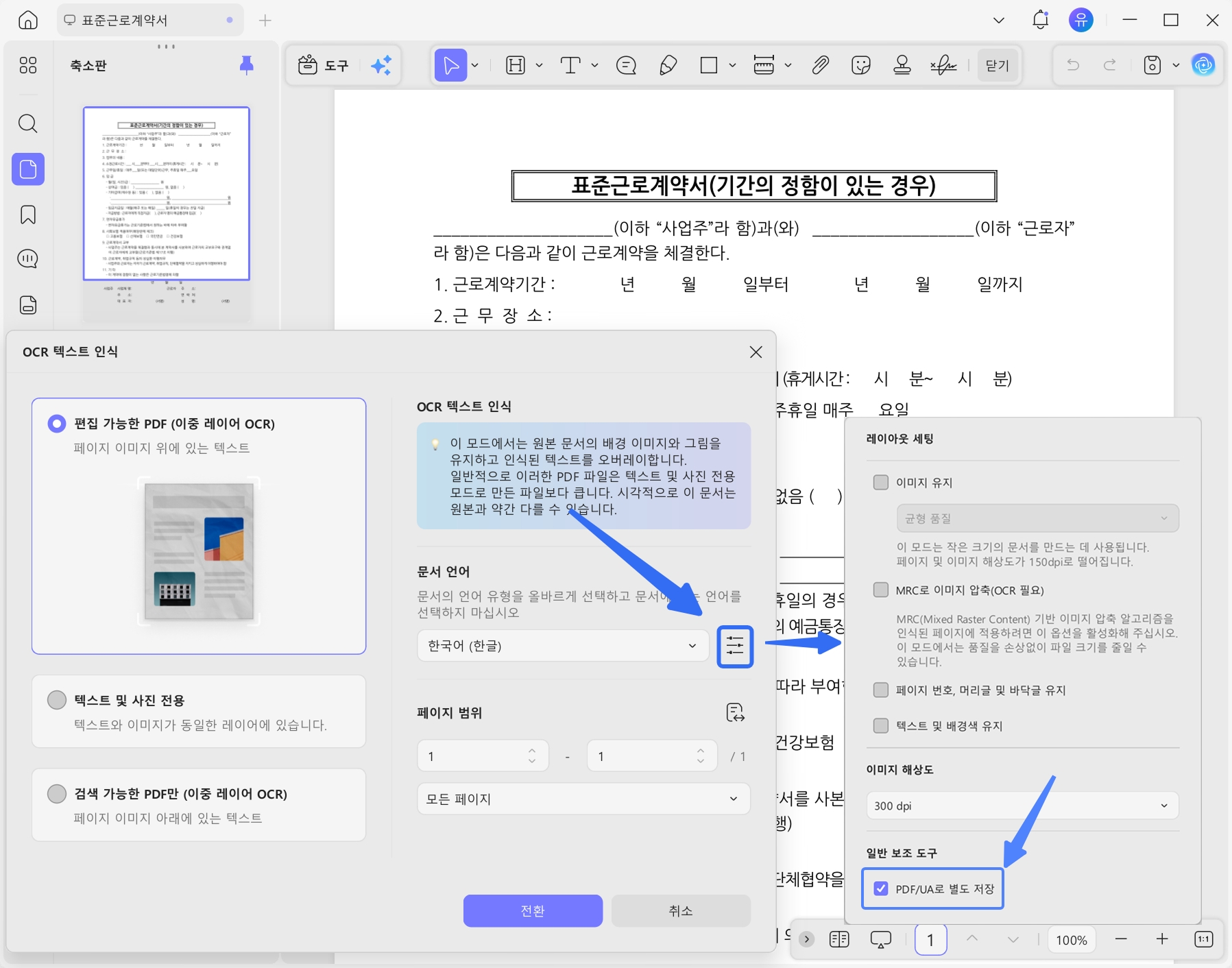Enable MRC로 이미지 압축 checkbox

881,590
